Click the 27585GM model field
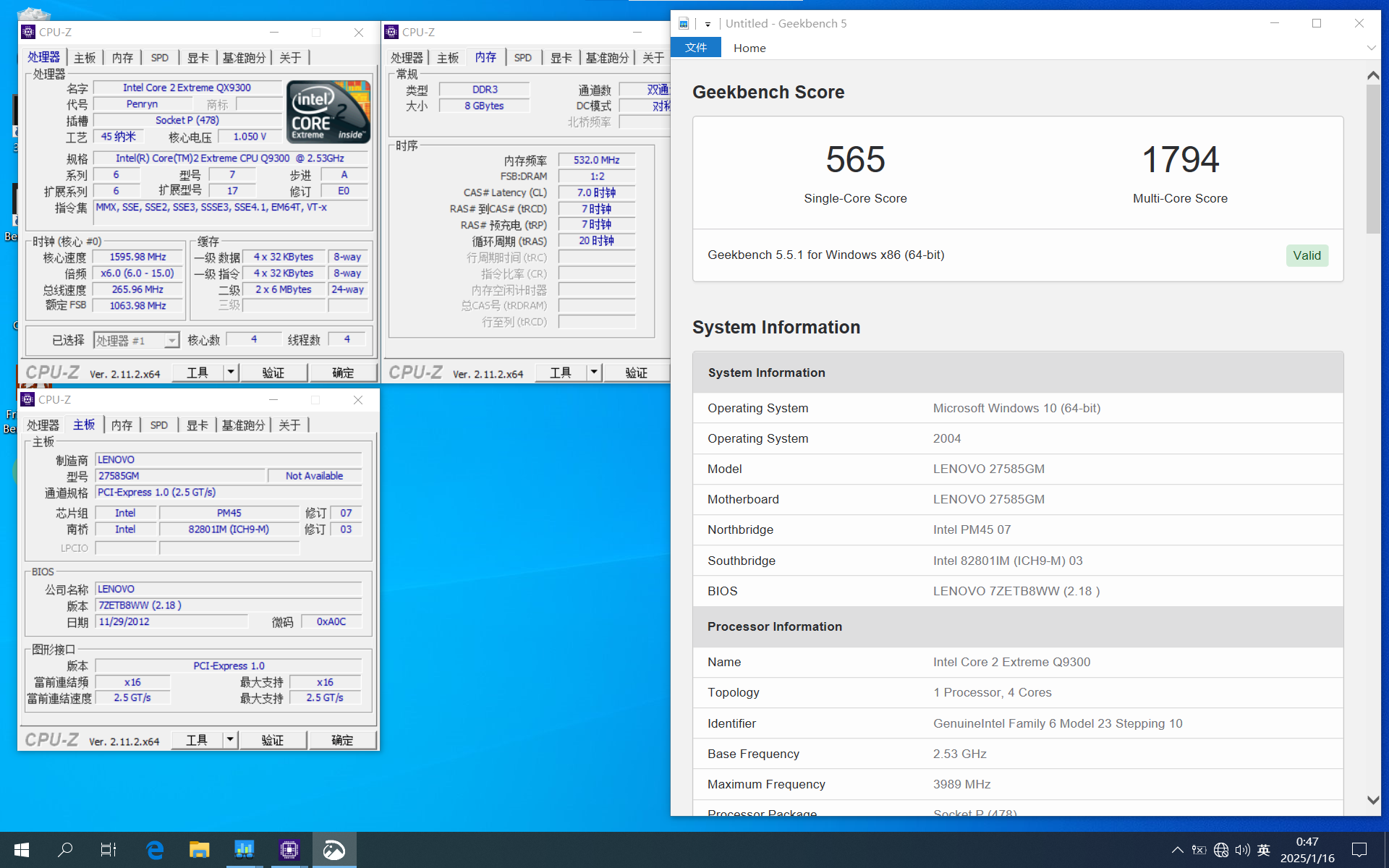1389x868 pixels. pos(180,476)
